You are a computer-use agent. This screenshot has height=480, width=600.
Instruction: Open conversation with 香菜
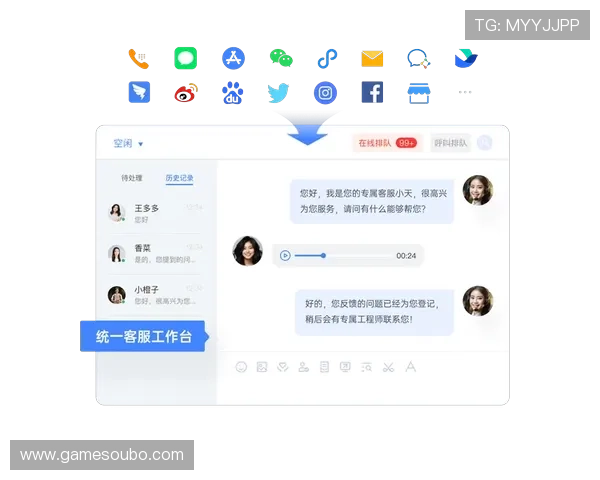coord(155,253)
